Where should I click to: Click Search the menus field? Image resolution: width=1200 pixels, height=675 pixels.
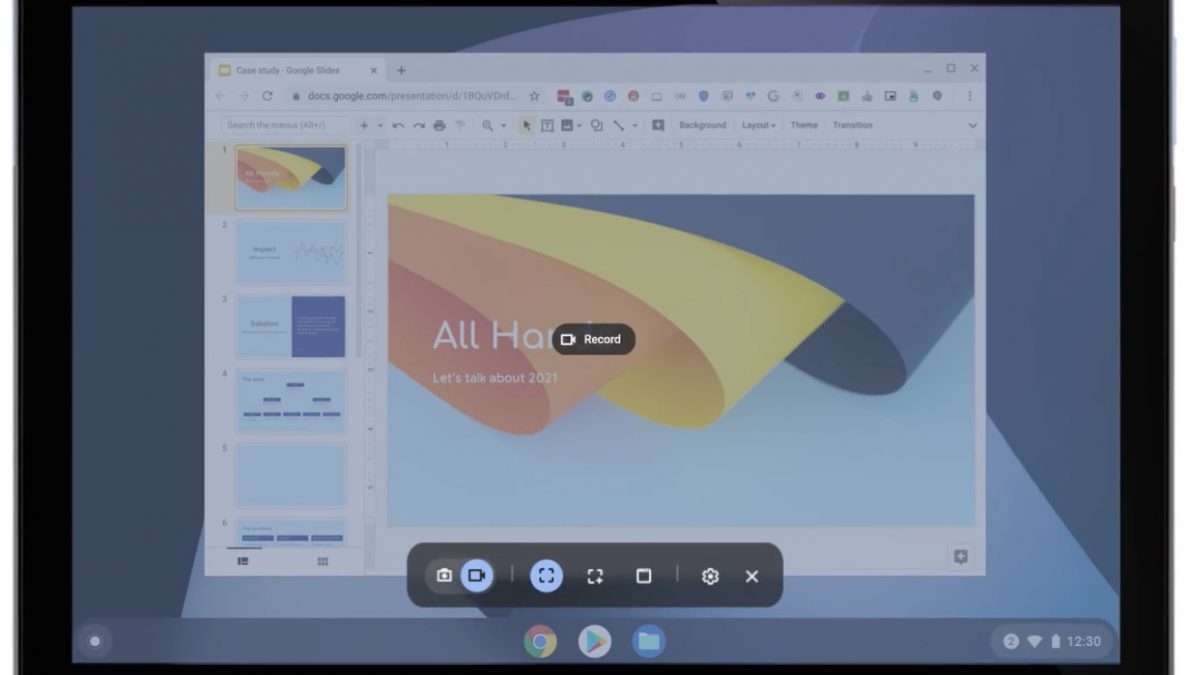(286, 125)
